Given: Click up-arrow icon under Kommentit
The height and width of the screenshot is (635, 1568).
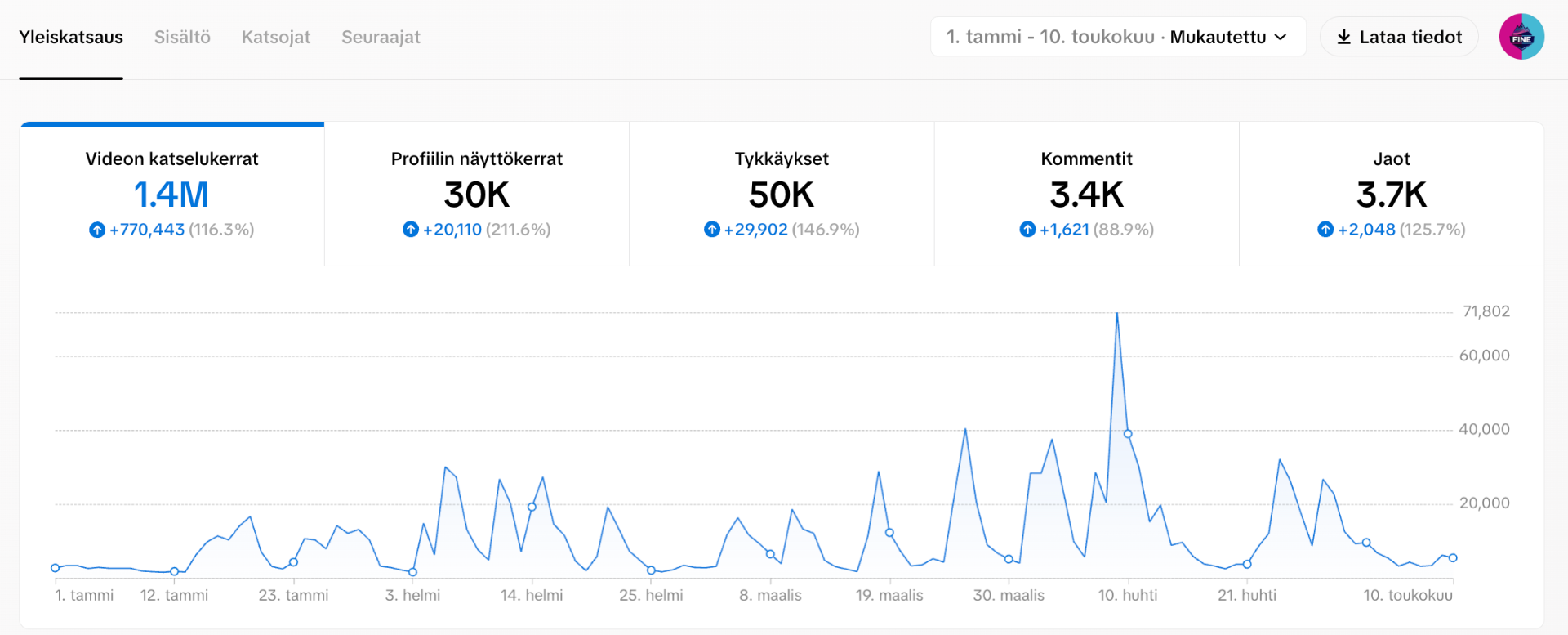Looking at the screenshot, I should tap(1027, 230).
